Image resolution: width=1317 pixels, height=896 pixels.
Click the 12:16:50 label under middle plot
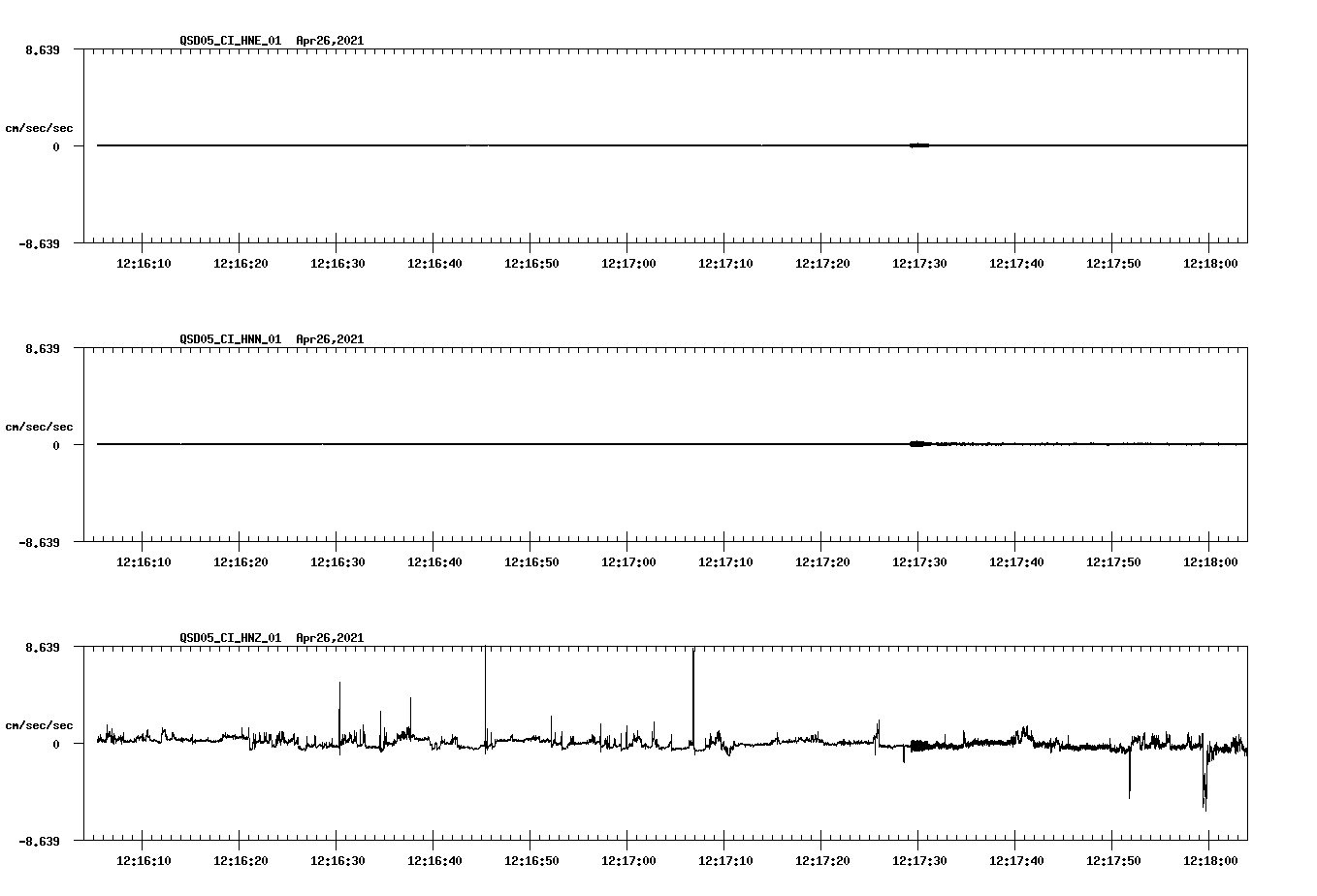click(530, 560)
